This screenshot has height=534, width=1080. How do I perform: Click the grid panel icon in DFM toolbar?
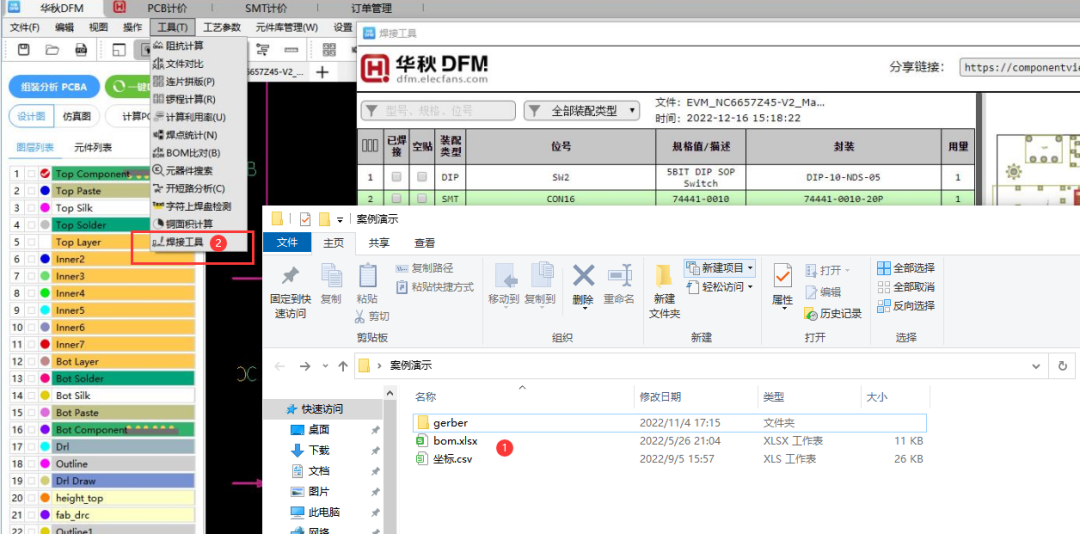click(329, 50)
